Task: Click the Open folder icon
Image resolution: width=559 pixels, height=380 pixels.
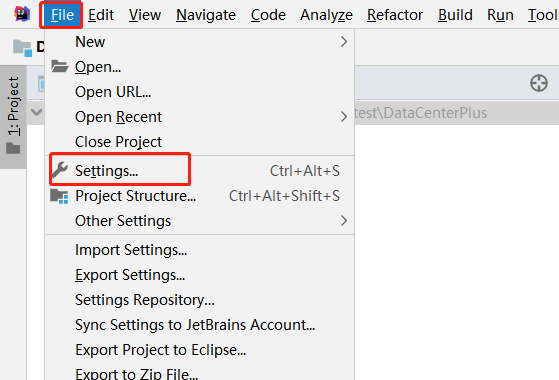Action: pos(60,66)
